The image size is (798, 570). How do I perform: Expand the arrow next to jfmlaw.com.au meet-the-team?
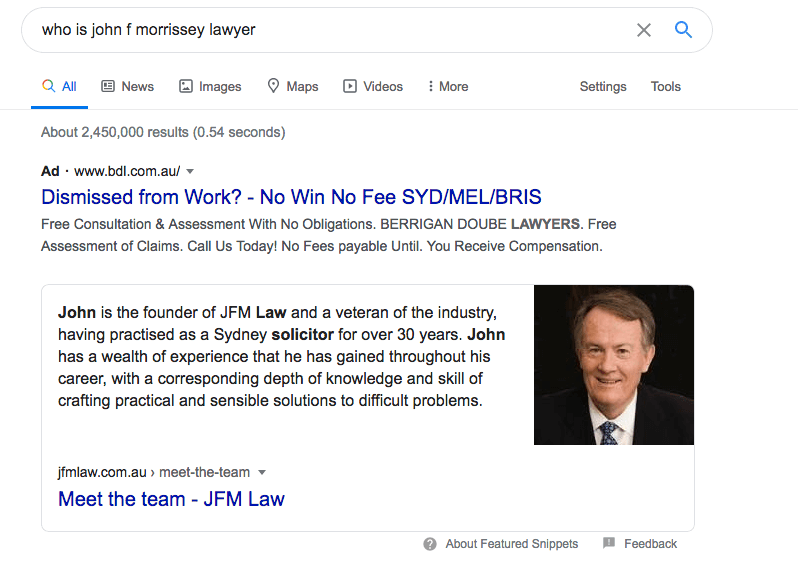pyautogui.click(x=262, y=472)
